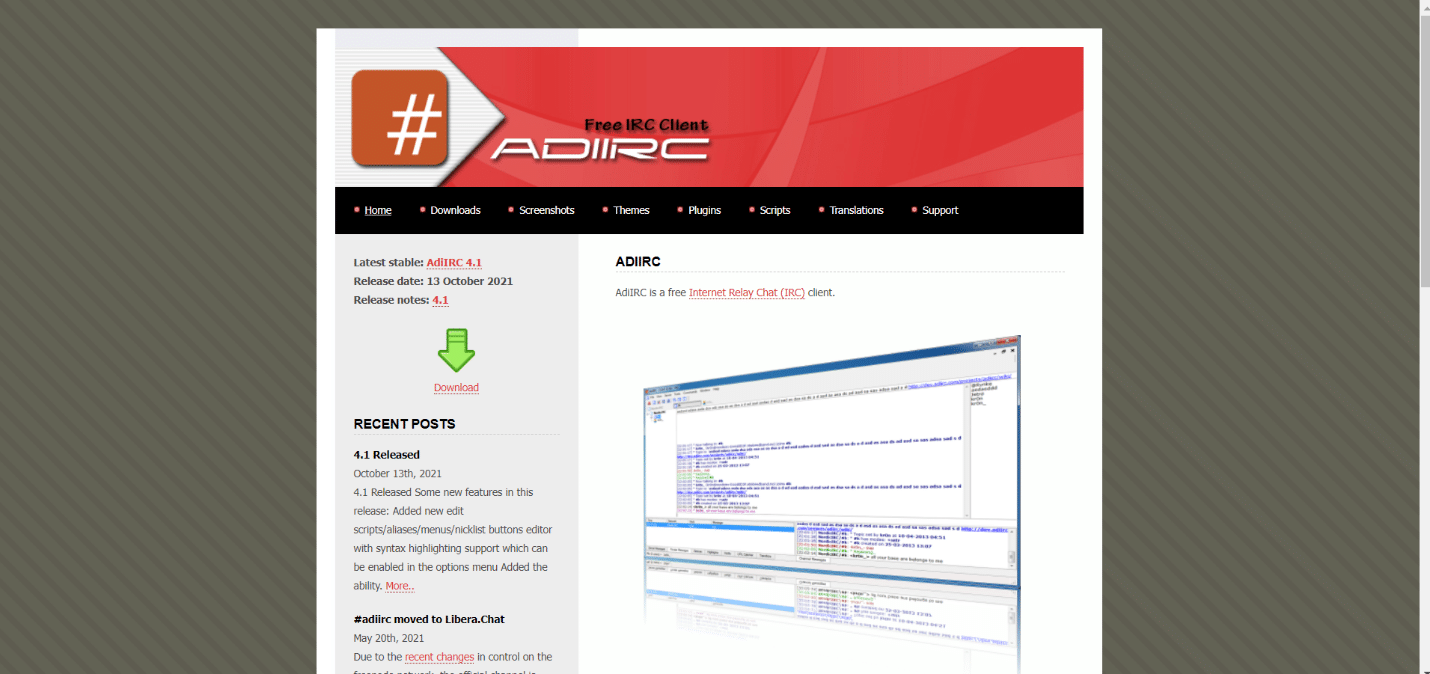Click the May 20th, 2021 post date
Image resolution: width=1430 pixels, height=674 pixels.
point(389,638)
